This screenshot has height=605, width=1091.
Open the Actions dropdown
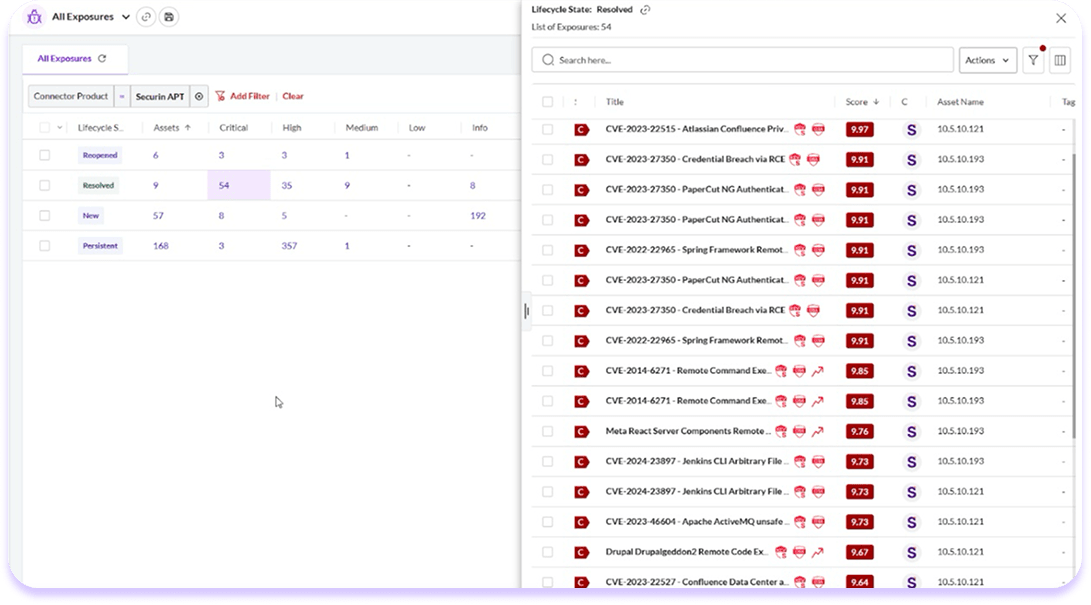(987, 60)
